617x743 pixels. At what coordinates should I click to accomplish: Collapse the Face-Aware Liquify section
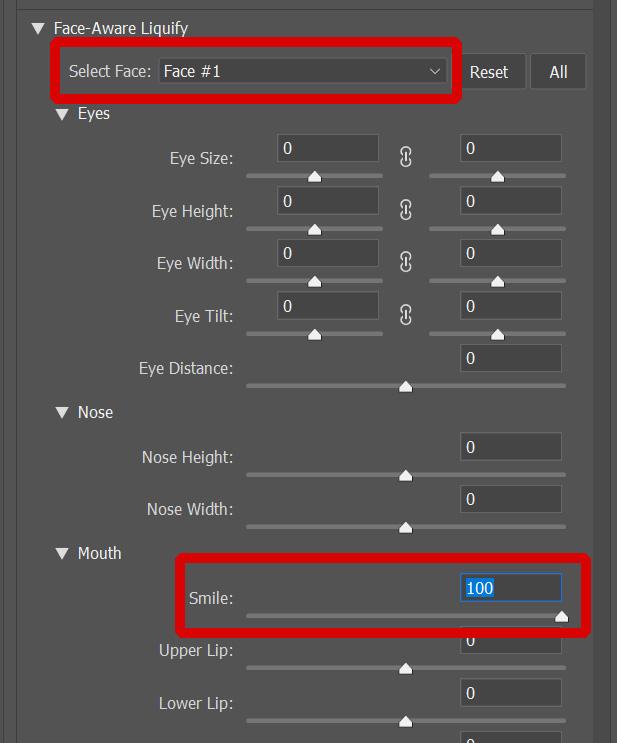click(38, 28)
